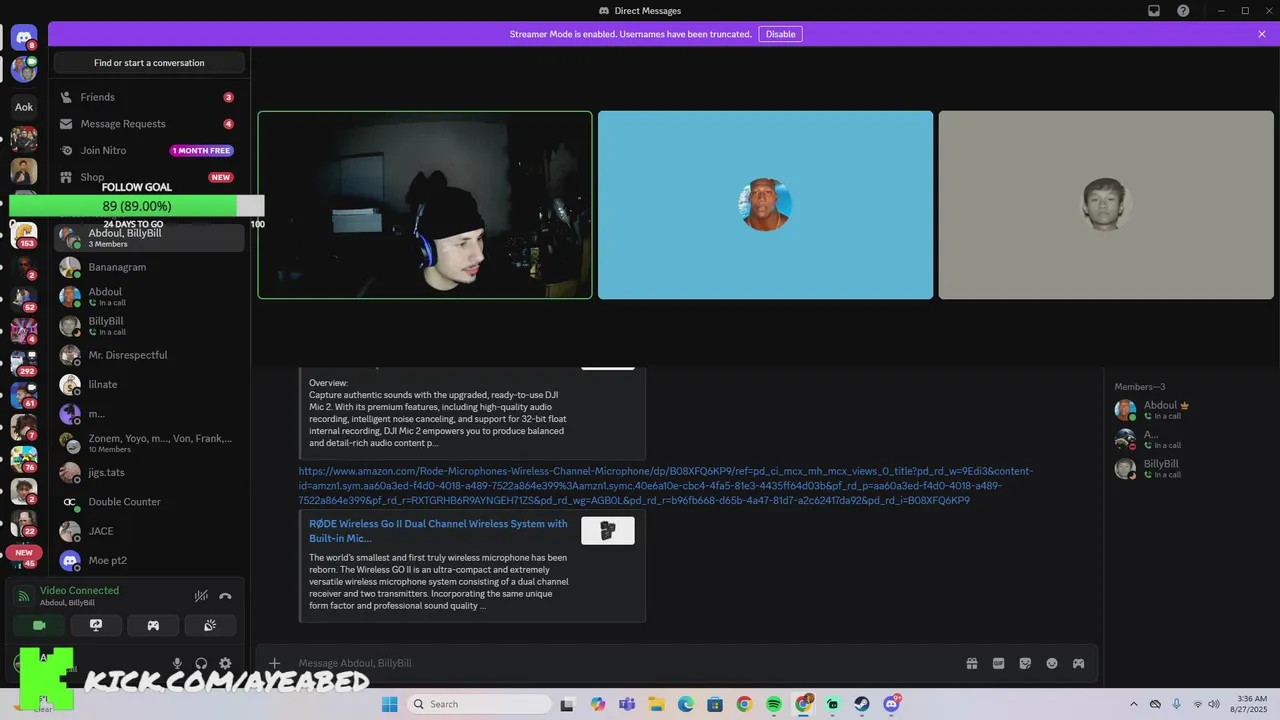This screenshot has width=1280, height=720.
Task: Open the soundboard button in voice panel
Action: [210, 625]
